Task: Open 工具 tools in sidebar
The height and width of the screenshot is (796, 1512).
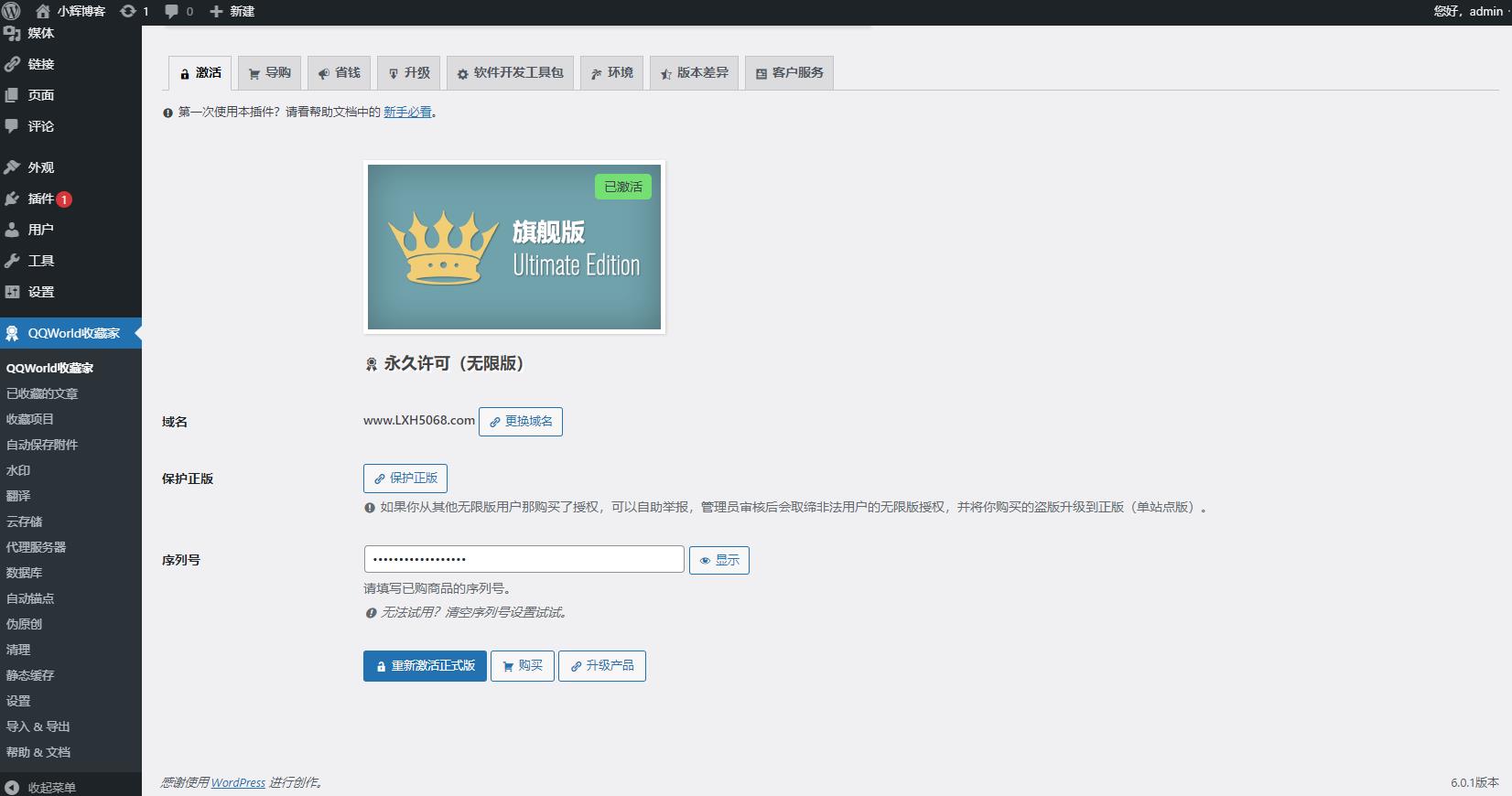Action: point(40,261)
